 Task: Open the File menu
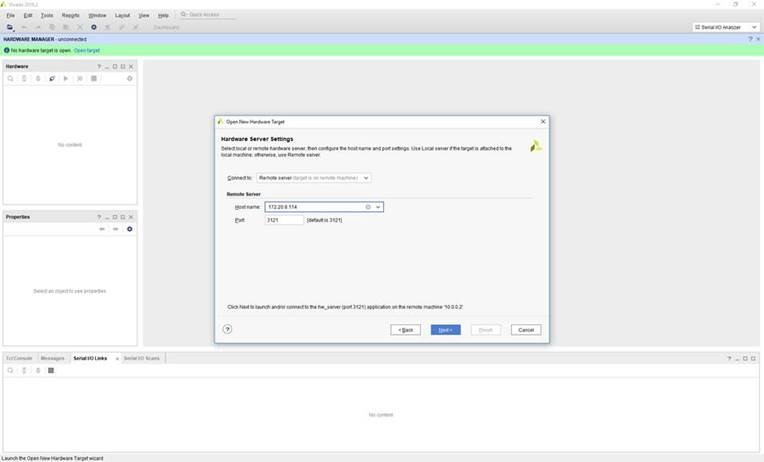pos(10,15)
